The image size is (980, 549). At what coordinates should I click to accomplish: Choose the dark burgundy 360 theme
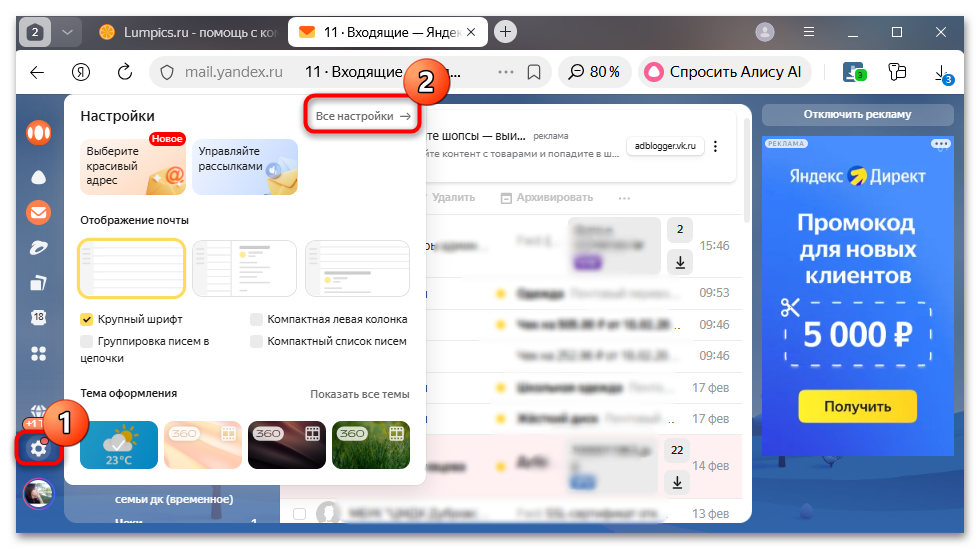tap(287, 445)
